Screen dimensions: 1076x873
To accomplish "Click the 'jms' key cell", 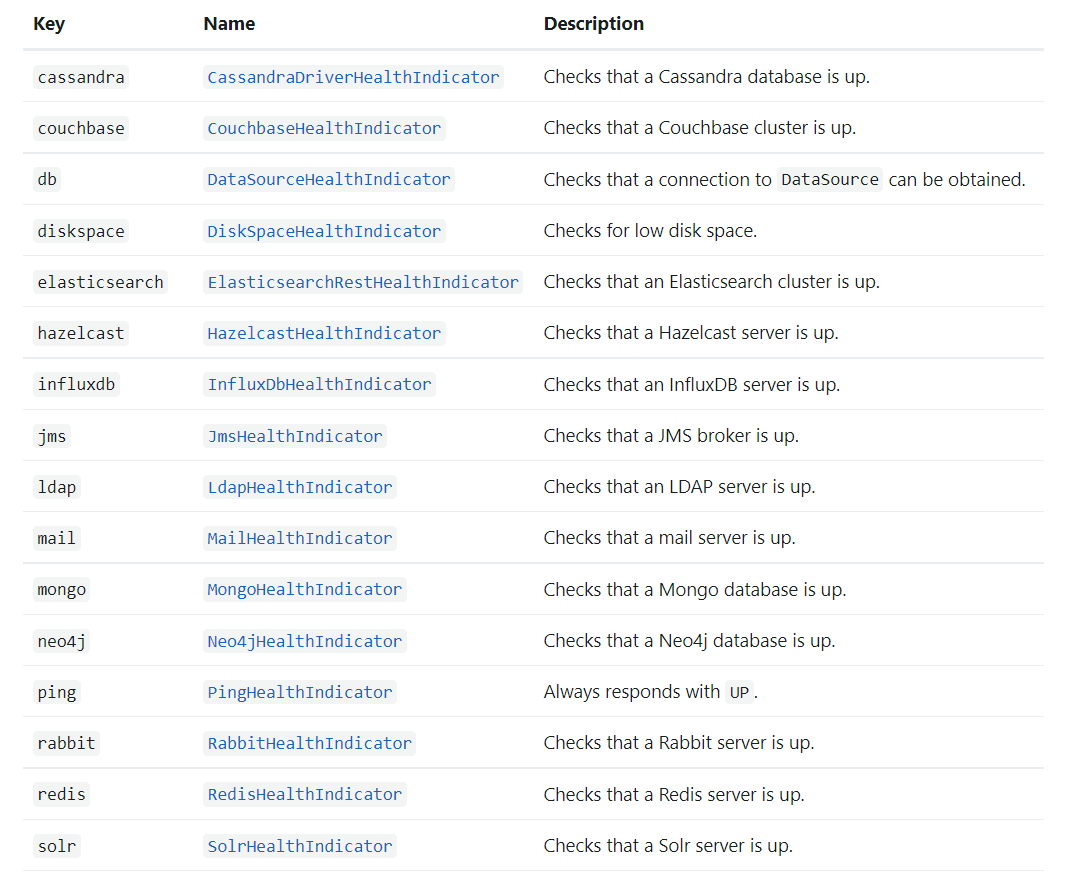I will pyautogui.click(x=51, y=436).
